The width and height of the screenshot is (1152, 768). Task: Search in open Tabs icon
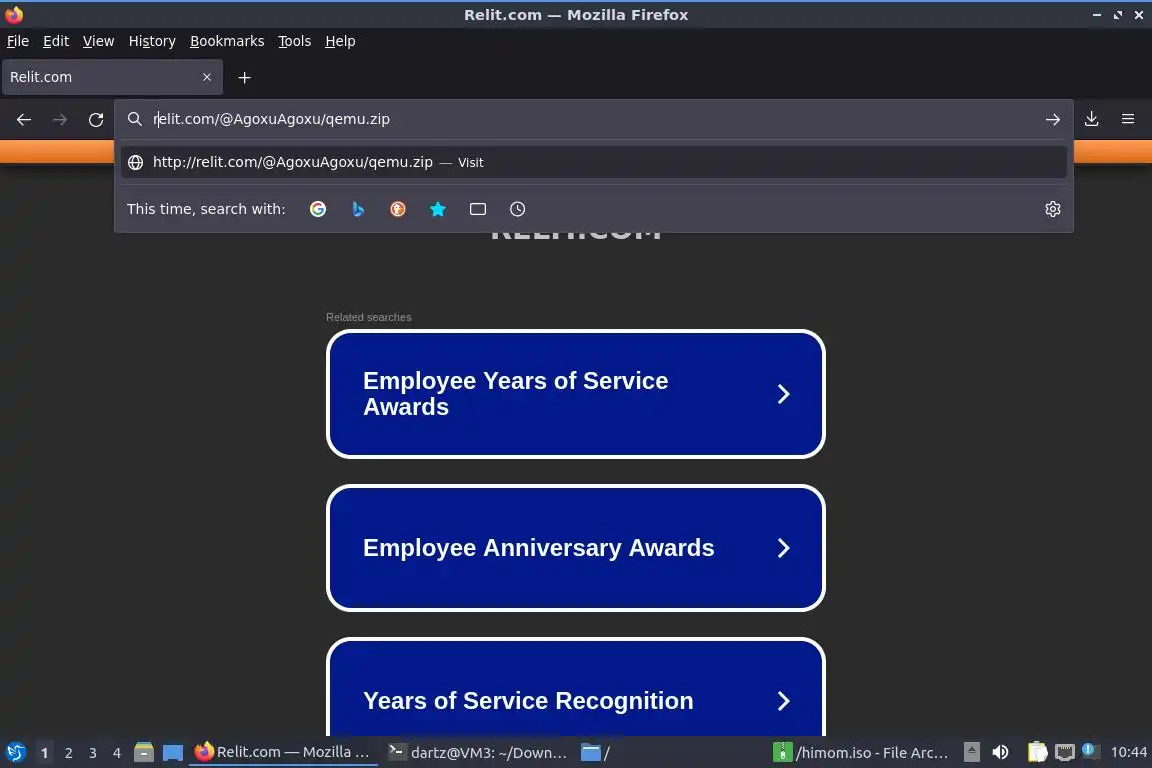(x=478, y=209)
